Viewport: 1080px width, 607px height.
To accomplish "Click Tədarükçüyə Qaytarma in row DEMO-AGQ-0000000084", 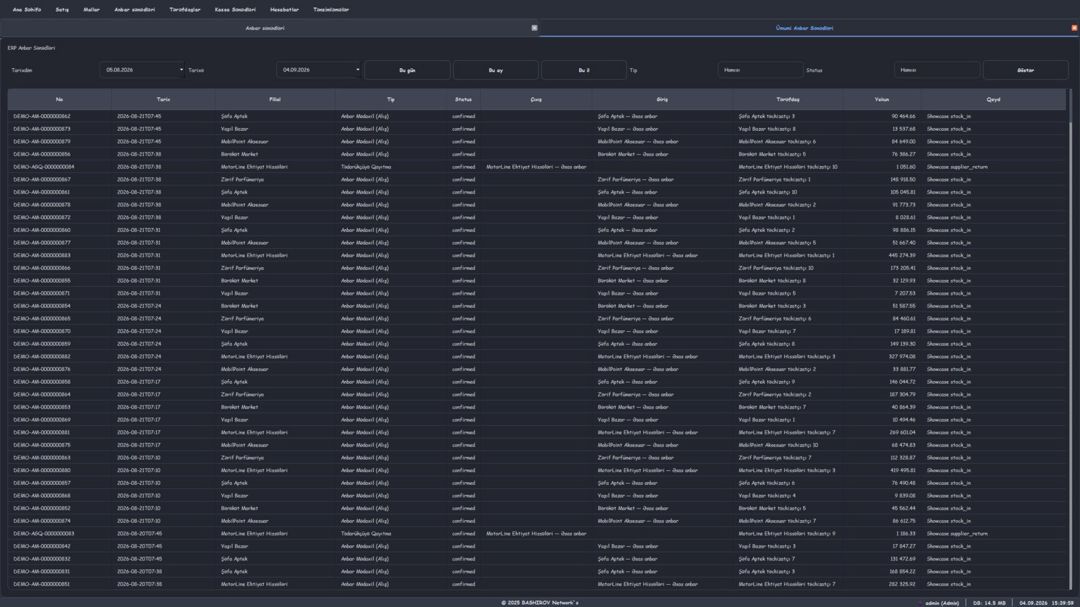I will point(366,167).
